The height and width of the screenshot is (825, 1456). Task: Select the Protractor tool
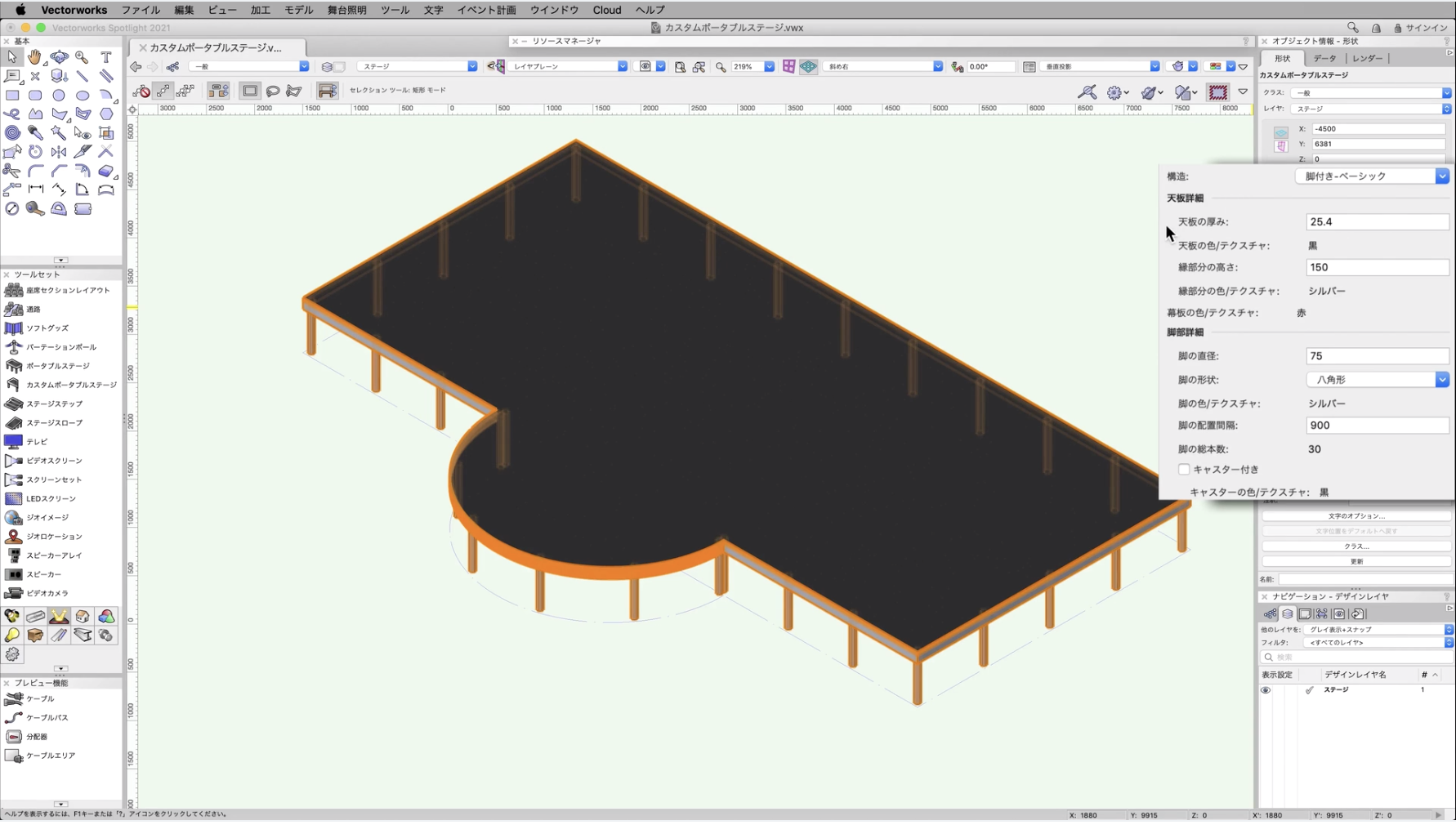pyautogui.click(x=59, y=208)
